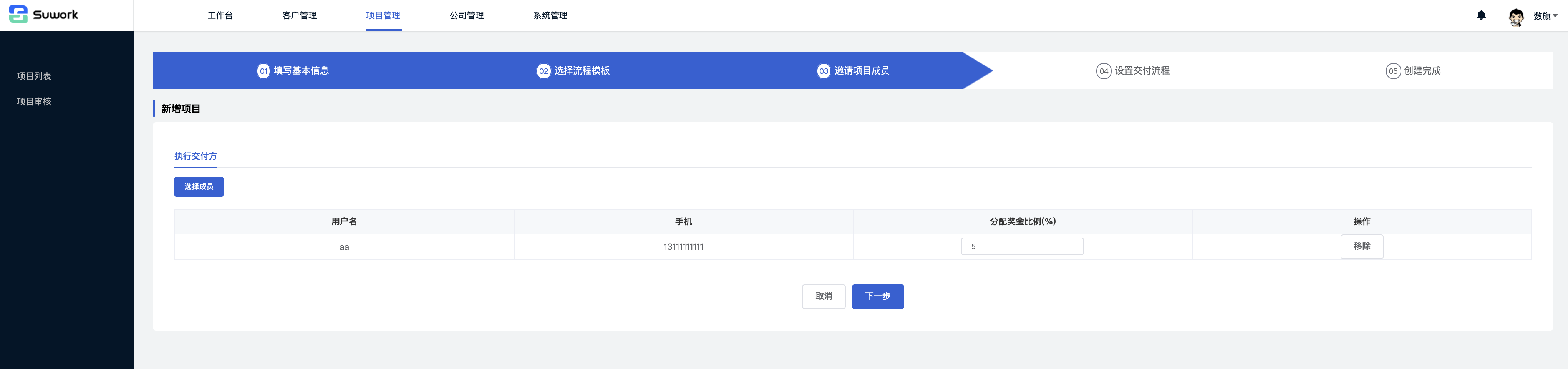Remove member aa with 移除 button
The image size is (1568, 369).
point(1362,247)
